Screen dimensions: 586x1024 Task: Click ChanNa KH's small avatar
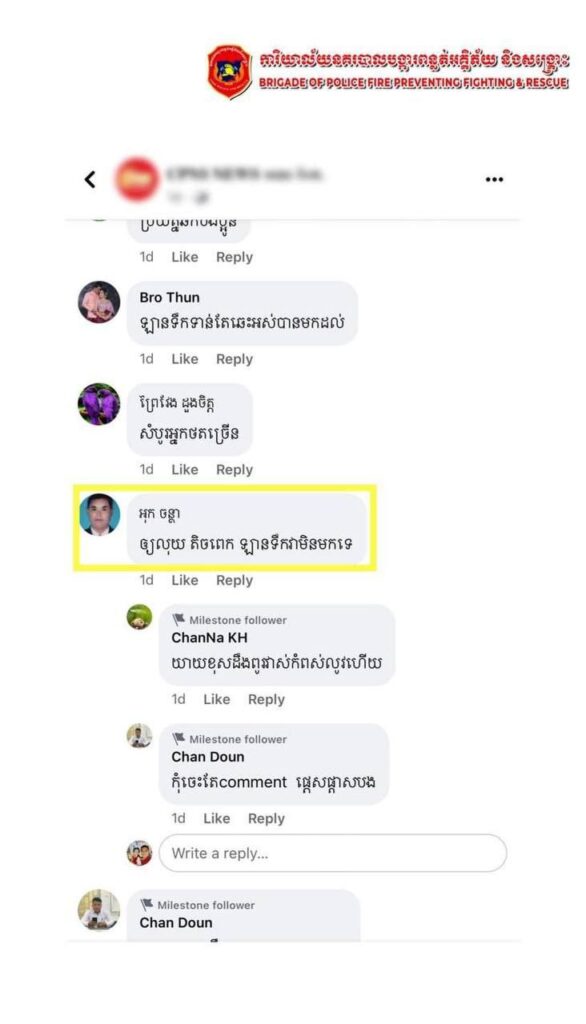pos(139,616)
